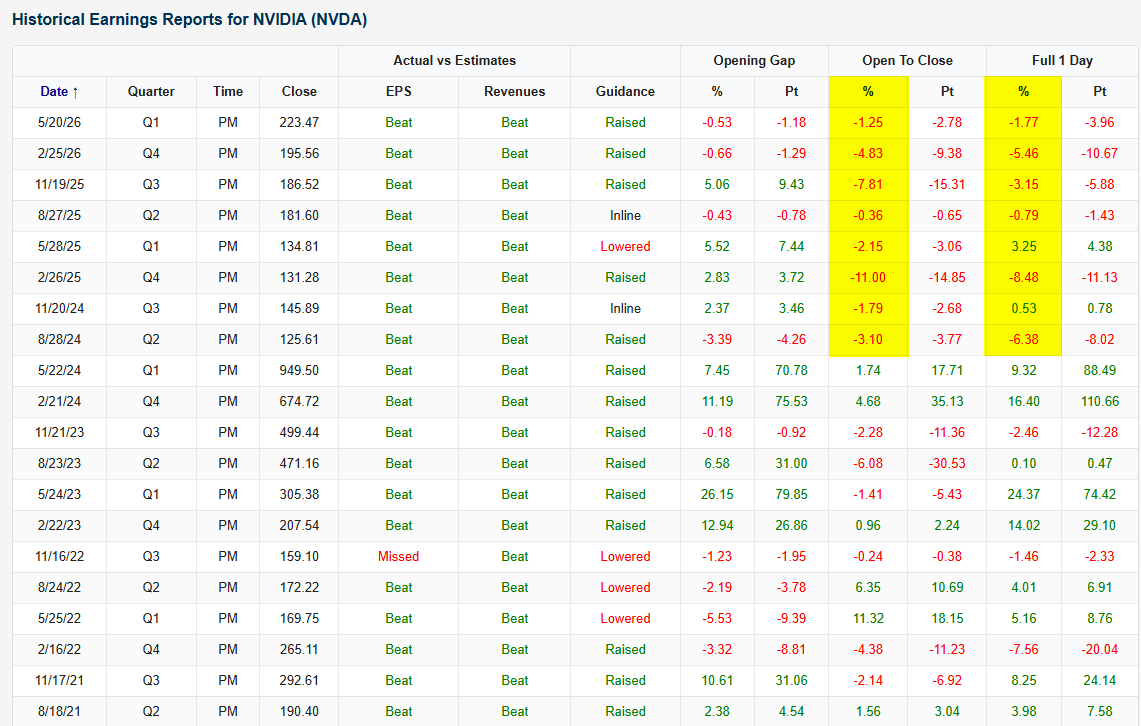Click the Q3 quarter cell for 11/19/25
The width and height of the screenshot is (1141, 726).
pos(151,185)
